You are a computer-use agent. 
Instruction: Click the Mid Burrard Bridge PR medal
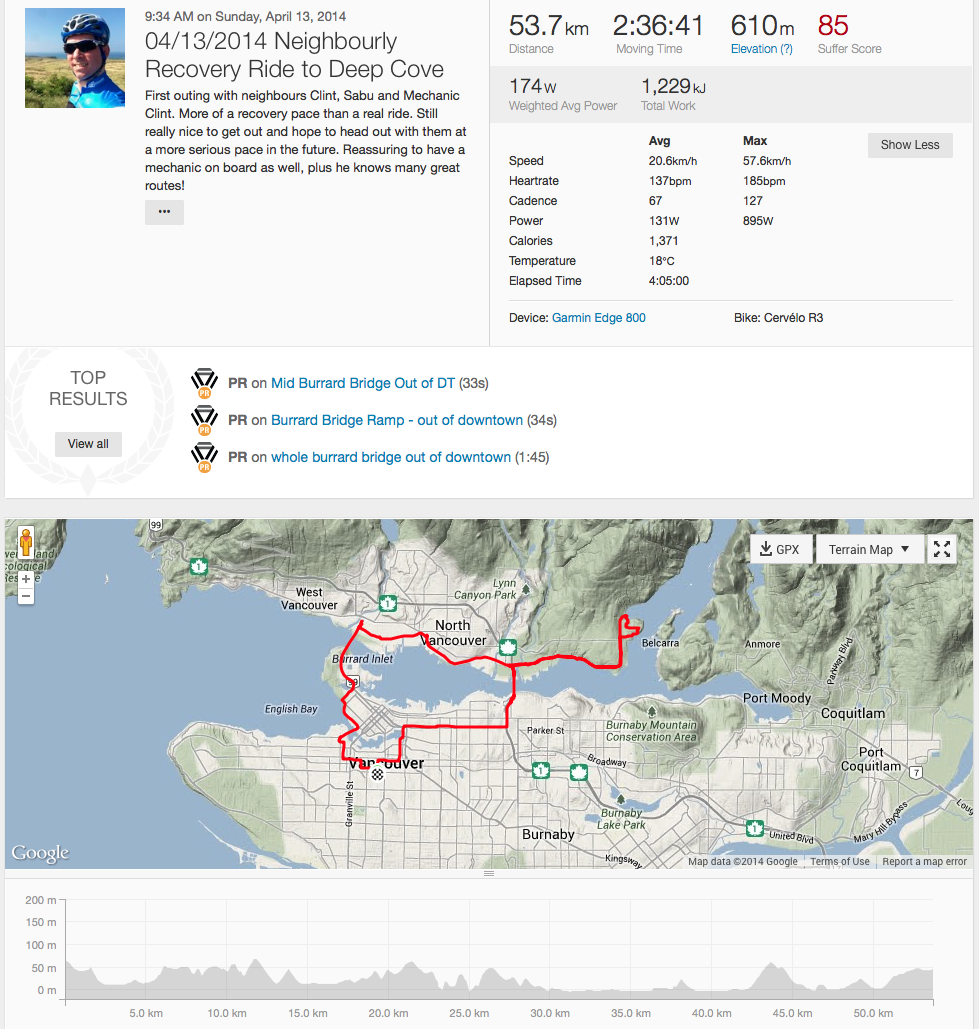[204, 384]
